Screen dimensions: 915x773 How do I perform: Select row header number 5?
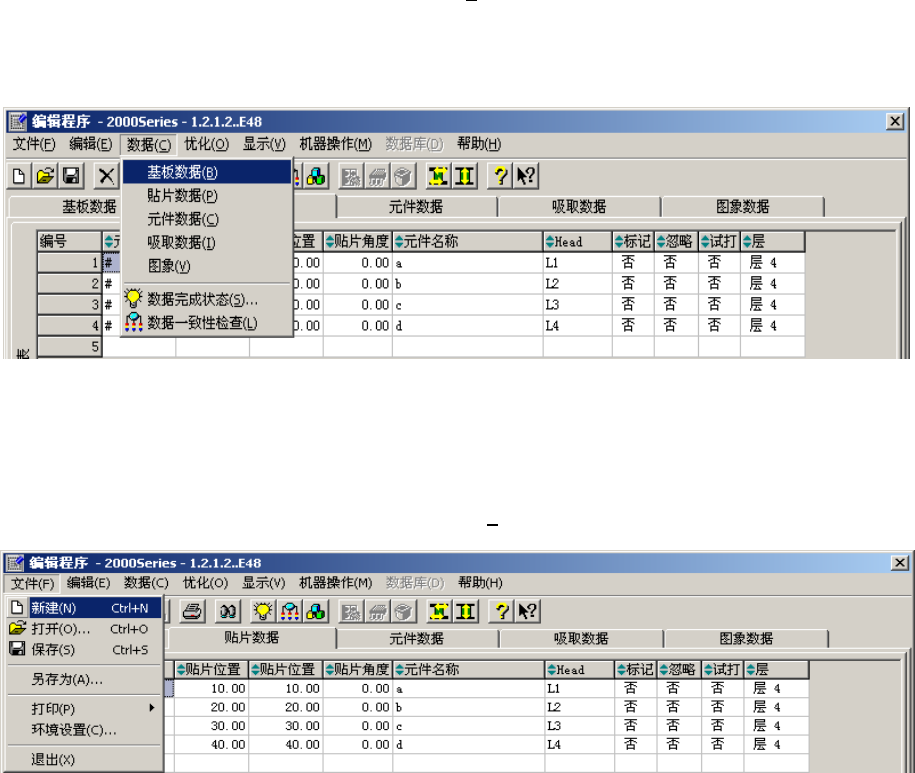[x=69, y=347]
